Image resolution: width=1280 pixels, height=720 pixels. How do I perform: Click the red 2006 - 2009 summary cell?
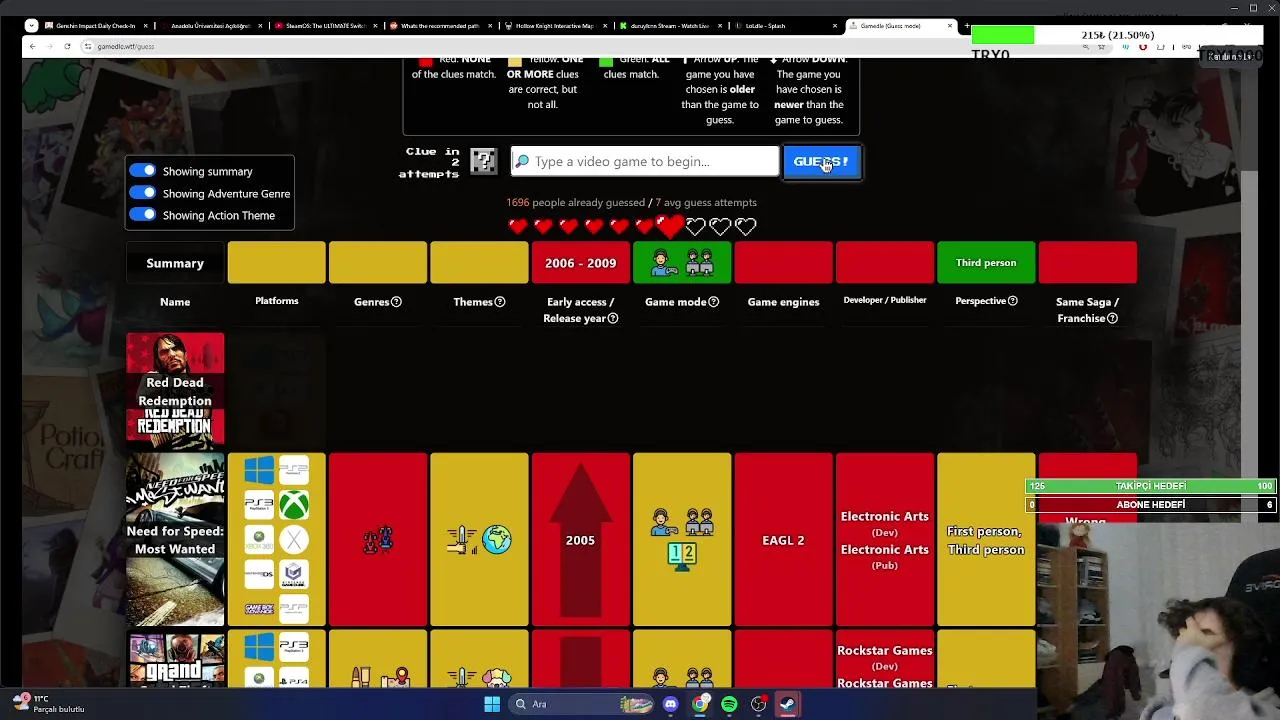(580, 263)
